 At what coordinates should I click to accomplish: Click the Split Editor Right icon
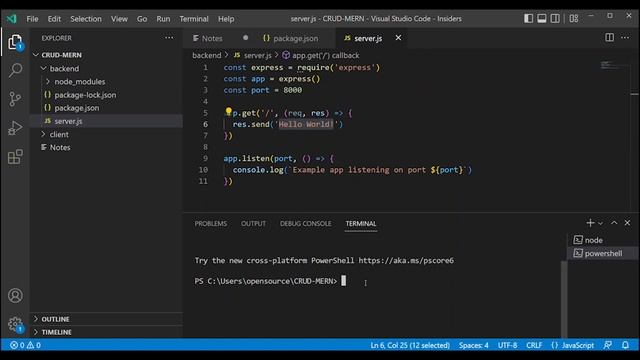tap(609, 38)
